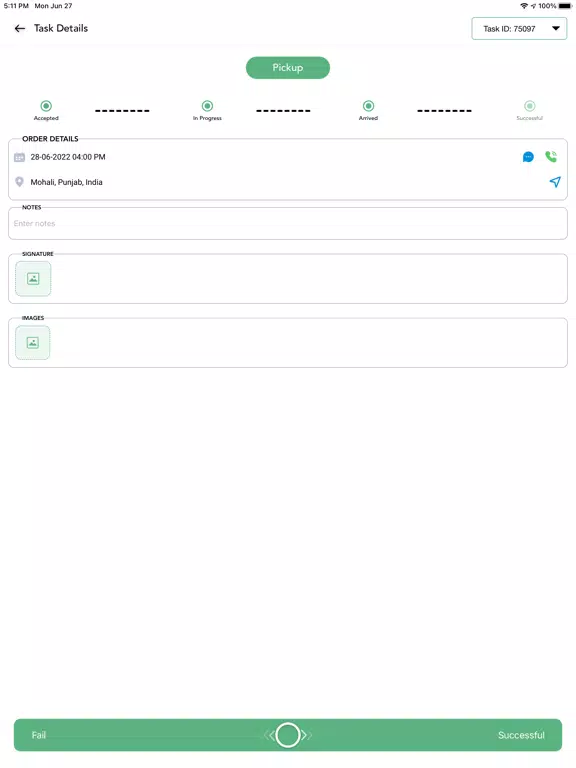Tap Successful on the bottom bar
The height and width of the screenshot is (768, 576).
pyautogui.click(x=521, y=735)
